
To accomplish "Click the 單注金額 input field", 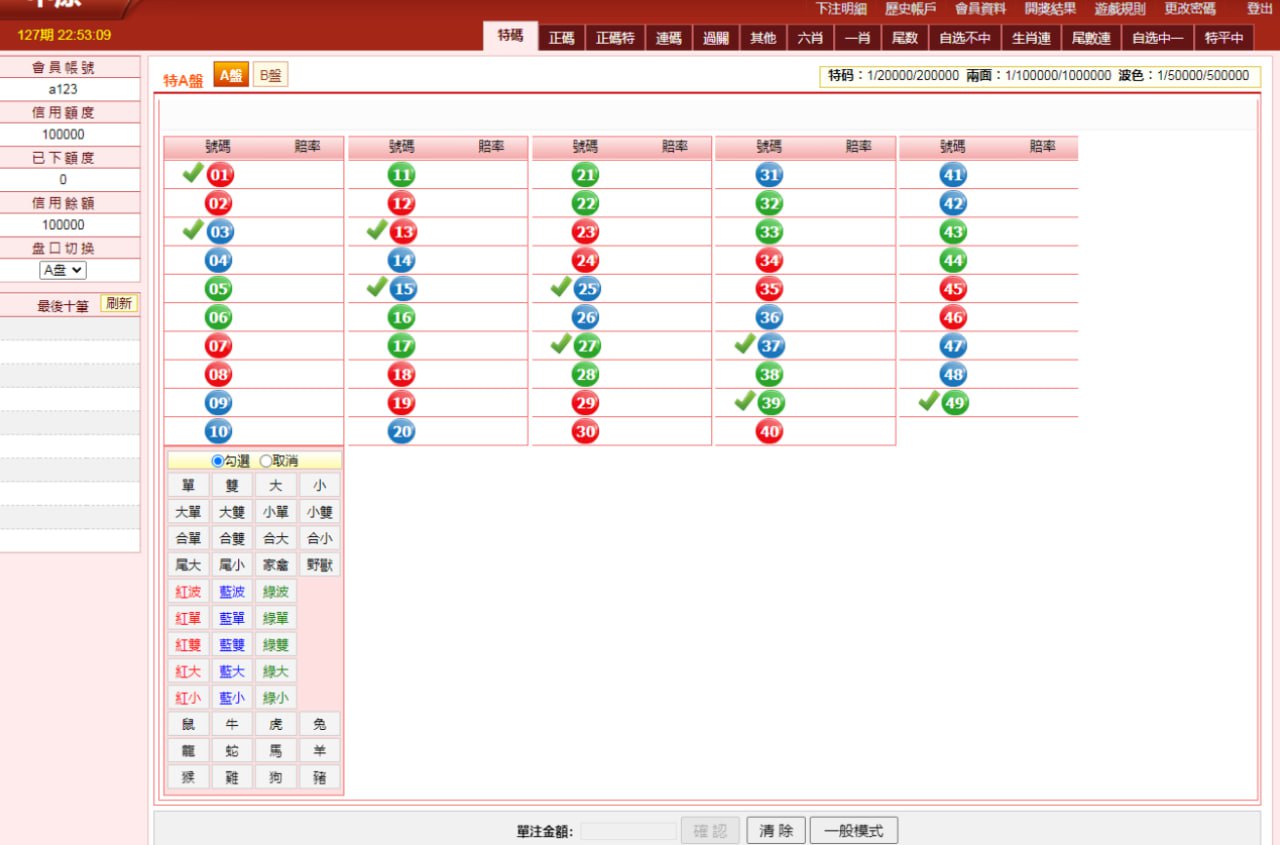I will (x=628, y=831).
